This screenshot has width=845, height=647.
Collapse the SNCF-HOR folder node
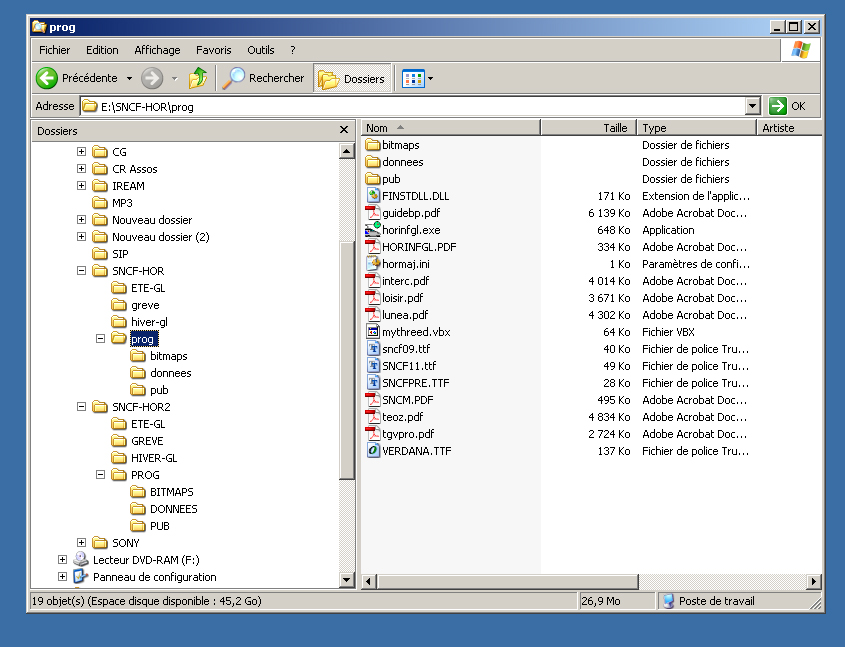(x=81, y=270)
